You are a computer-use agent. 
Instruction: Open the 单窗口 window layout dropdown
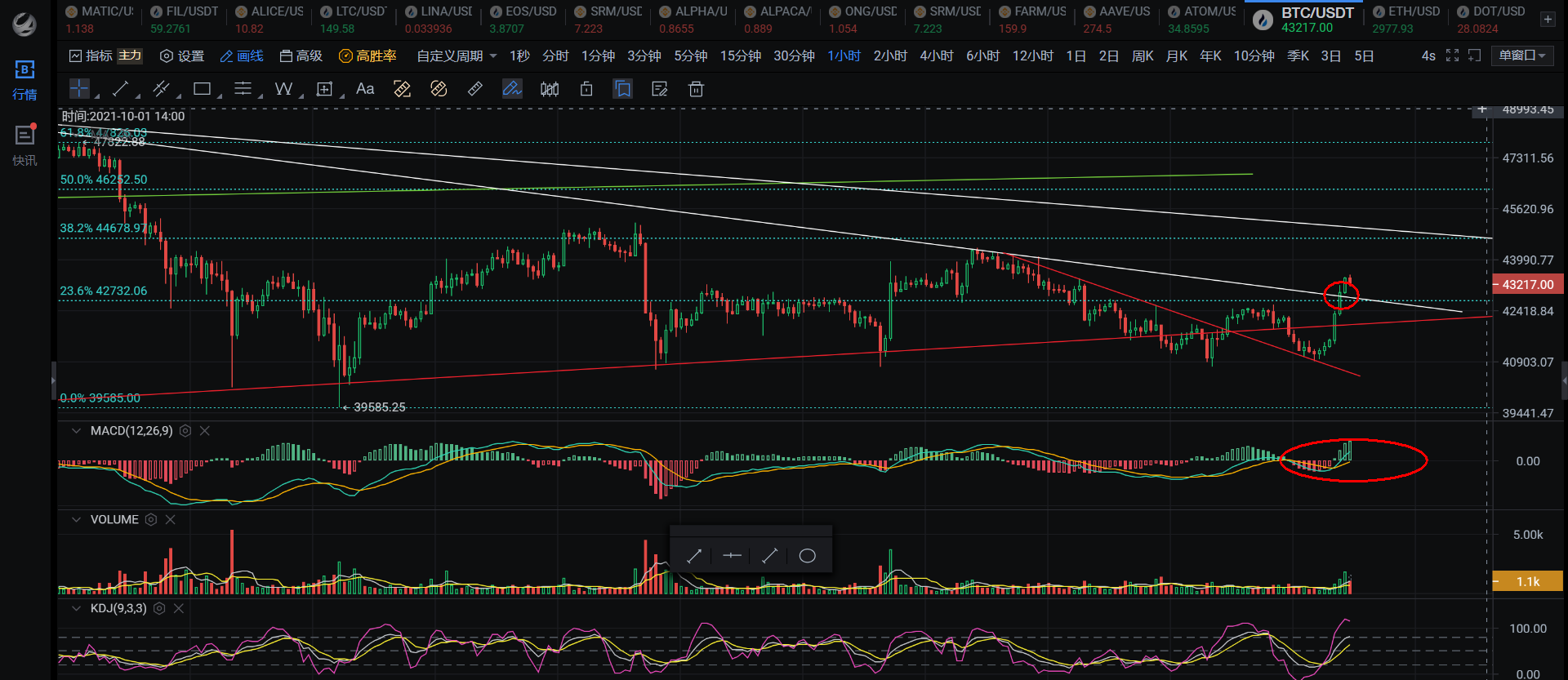click(x=1521, y=56)
